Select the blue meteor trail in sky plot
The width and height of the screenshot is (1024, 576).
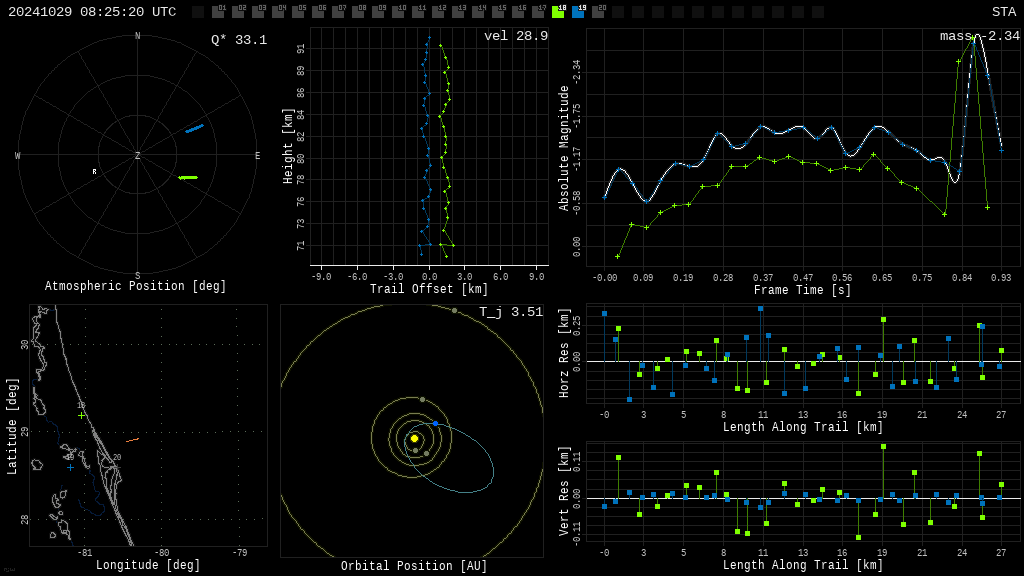pos(194,128)
